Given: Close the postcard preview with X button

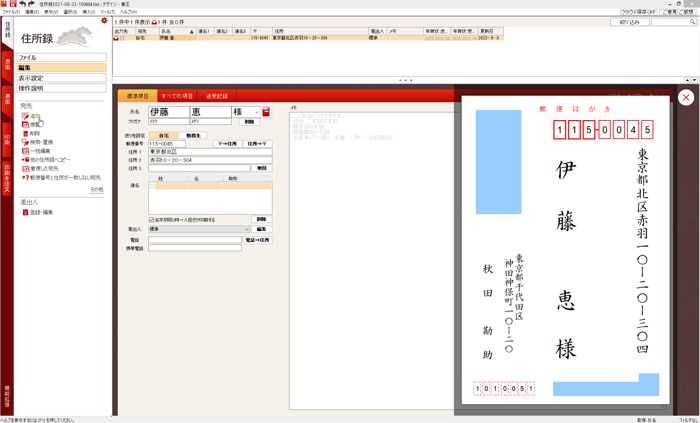Looking at the screenshot, I should click(685, 97).
